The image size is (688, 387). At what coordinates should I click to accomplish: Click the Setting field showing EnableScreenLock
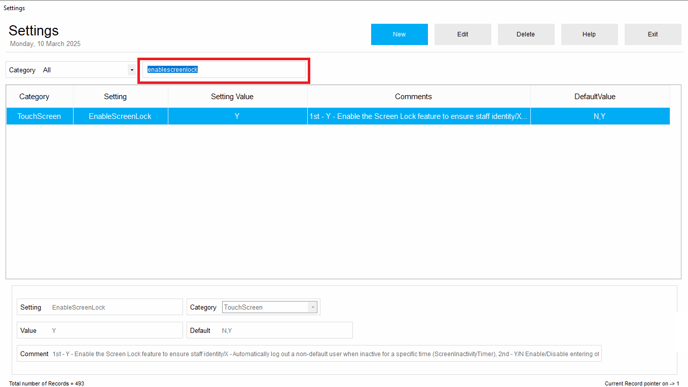pos(100,307)
